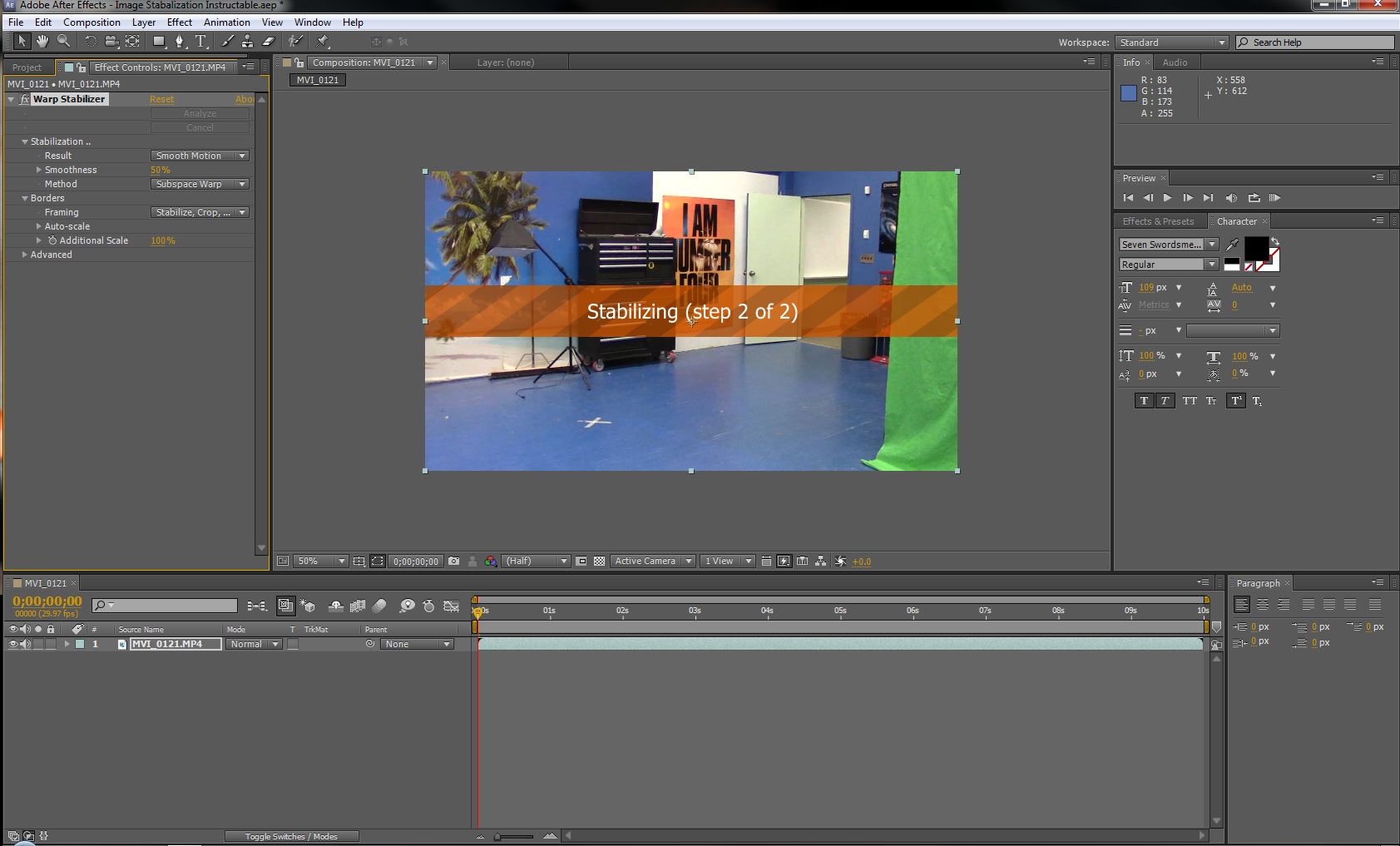Switch to the Audio tab
Image resolution: width=1400 pixels, height=846 pixels.
pyautogui.click(x=1175, y=62)
